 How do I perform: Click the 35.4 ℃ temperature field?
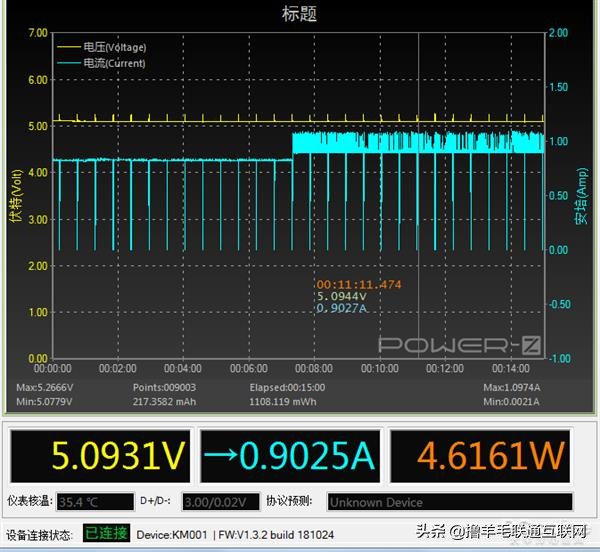95,502
